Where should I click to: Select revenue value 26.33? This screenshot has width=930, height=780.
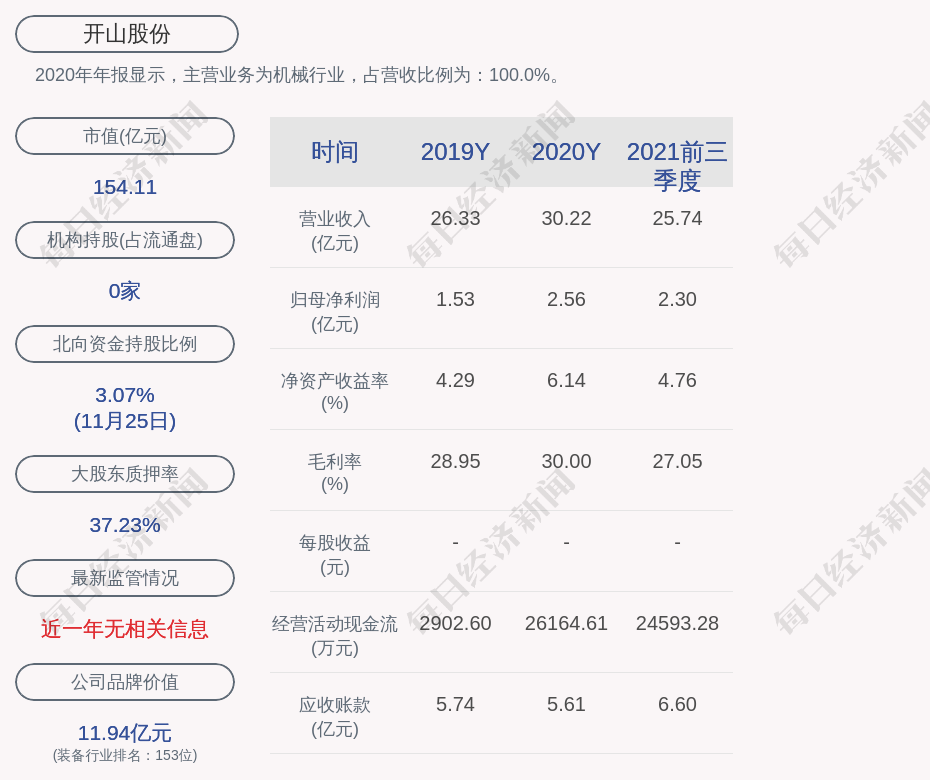pyautogui.click(x=455, y=218)
